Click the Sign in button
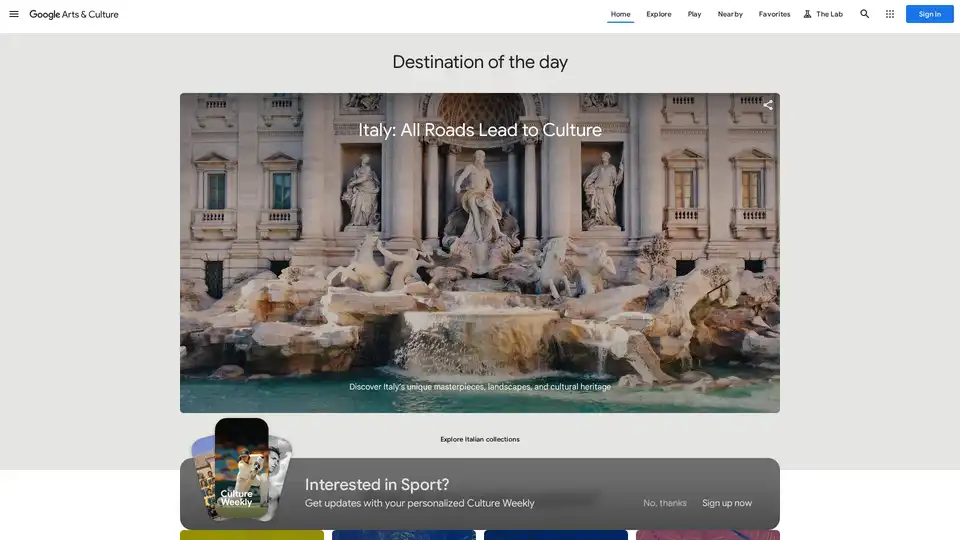960x540 pixels. pyautogui.click(x=929, y=14)
